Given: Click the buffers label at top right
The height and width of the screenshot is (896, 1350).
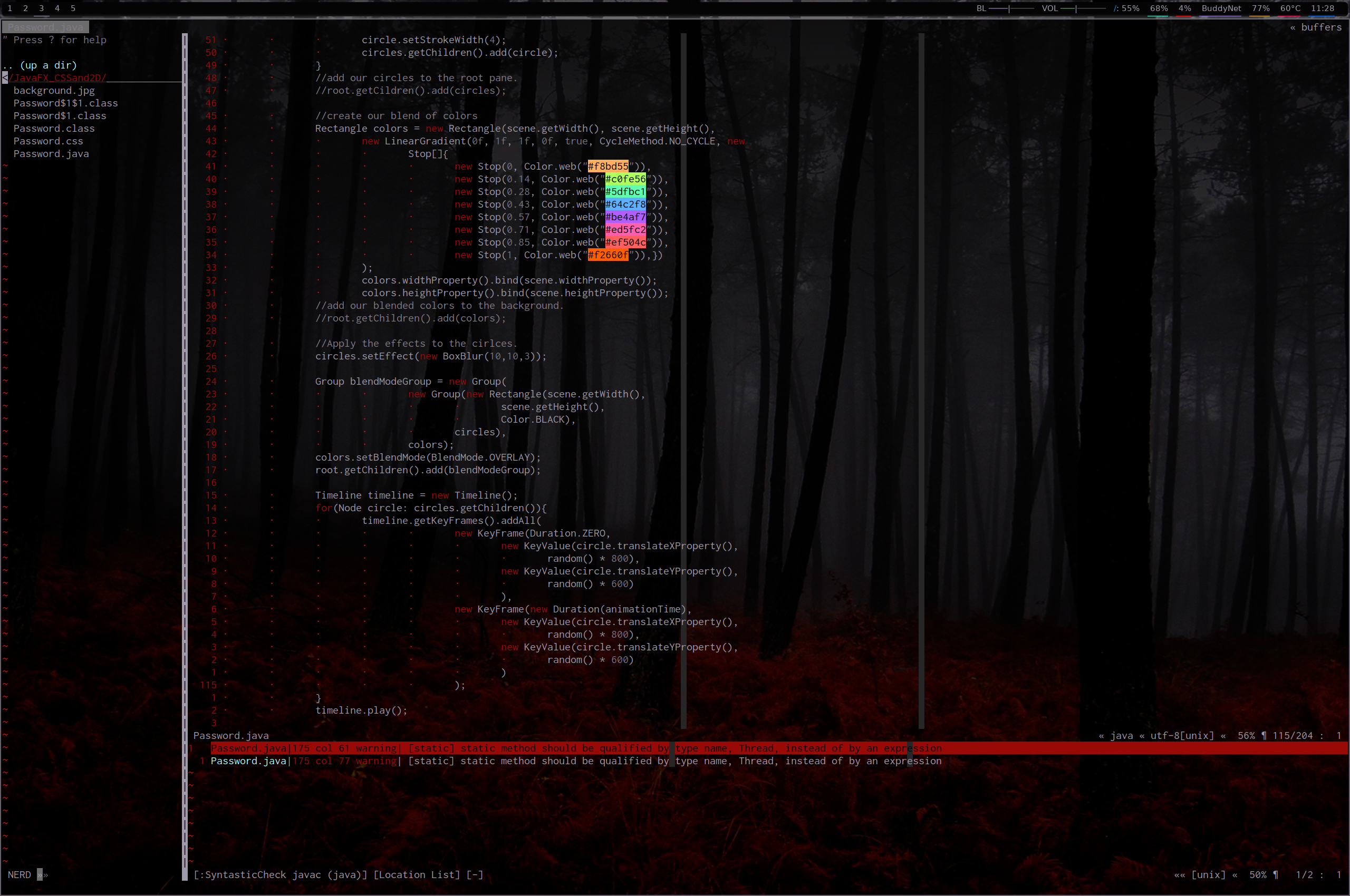Looking at the screenshot, I should 1320,27.
